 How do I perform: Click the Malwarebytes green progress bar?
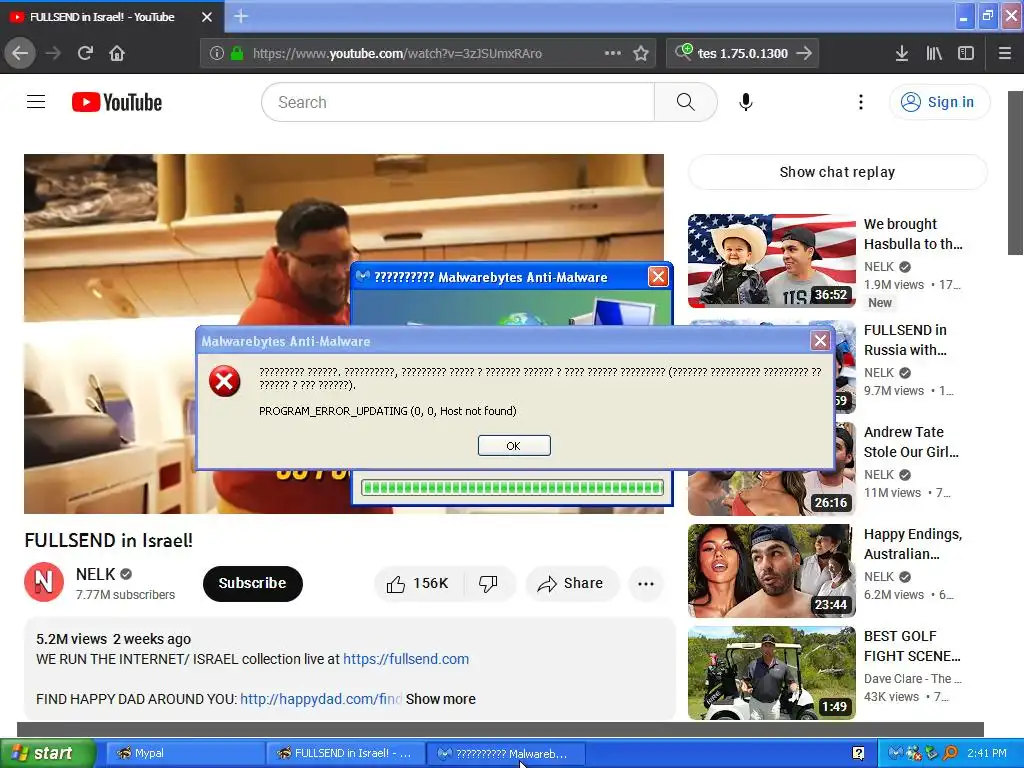pos(513,487)
